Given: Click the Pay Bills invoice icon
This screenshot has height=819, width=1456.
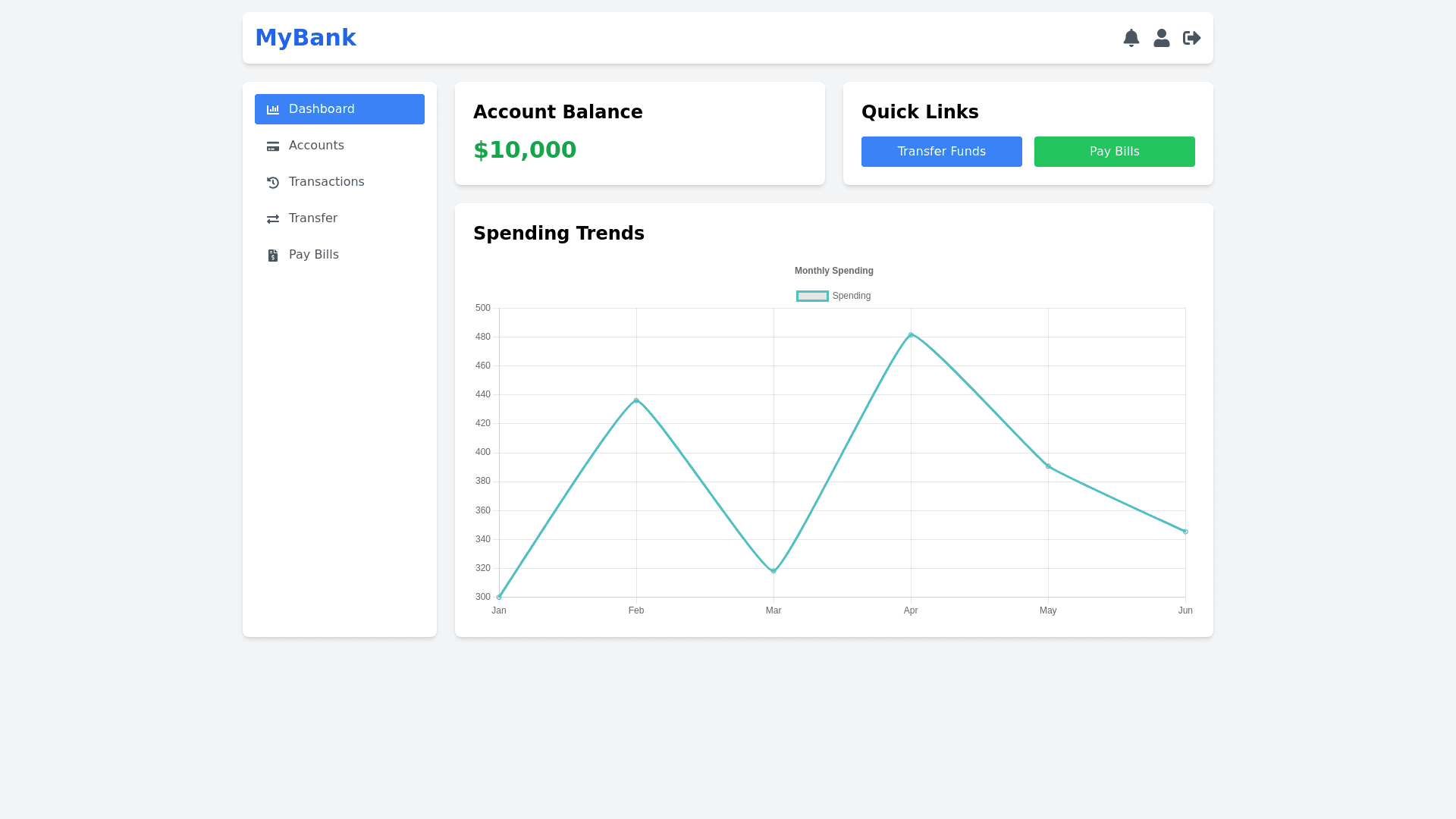Looking at the screenshot, I should tap(273, 255).
